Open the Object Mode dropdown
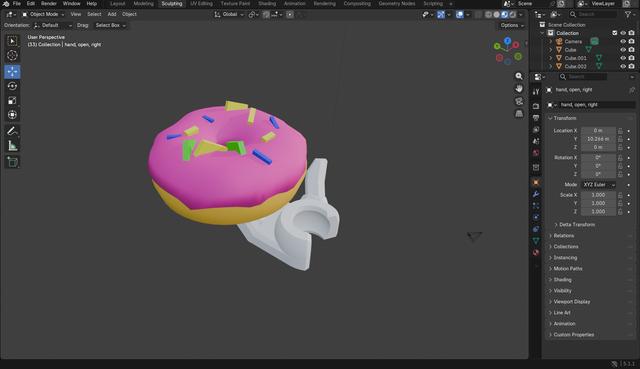640x369 pixels. pyautogui.click(x=43, y=14)
